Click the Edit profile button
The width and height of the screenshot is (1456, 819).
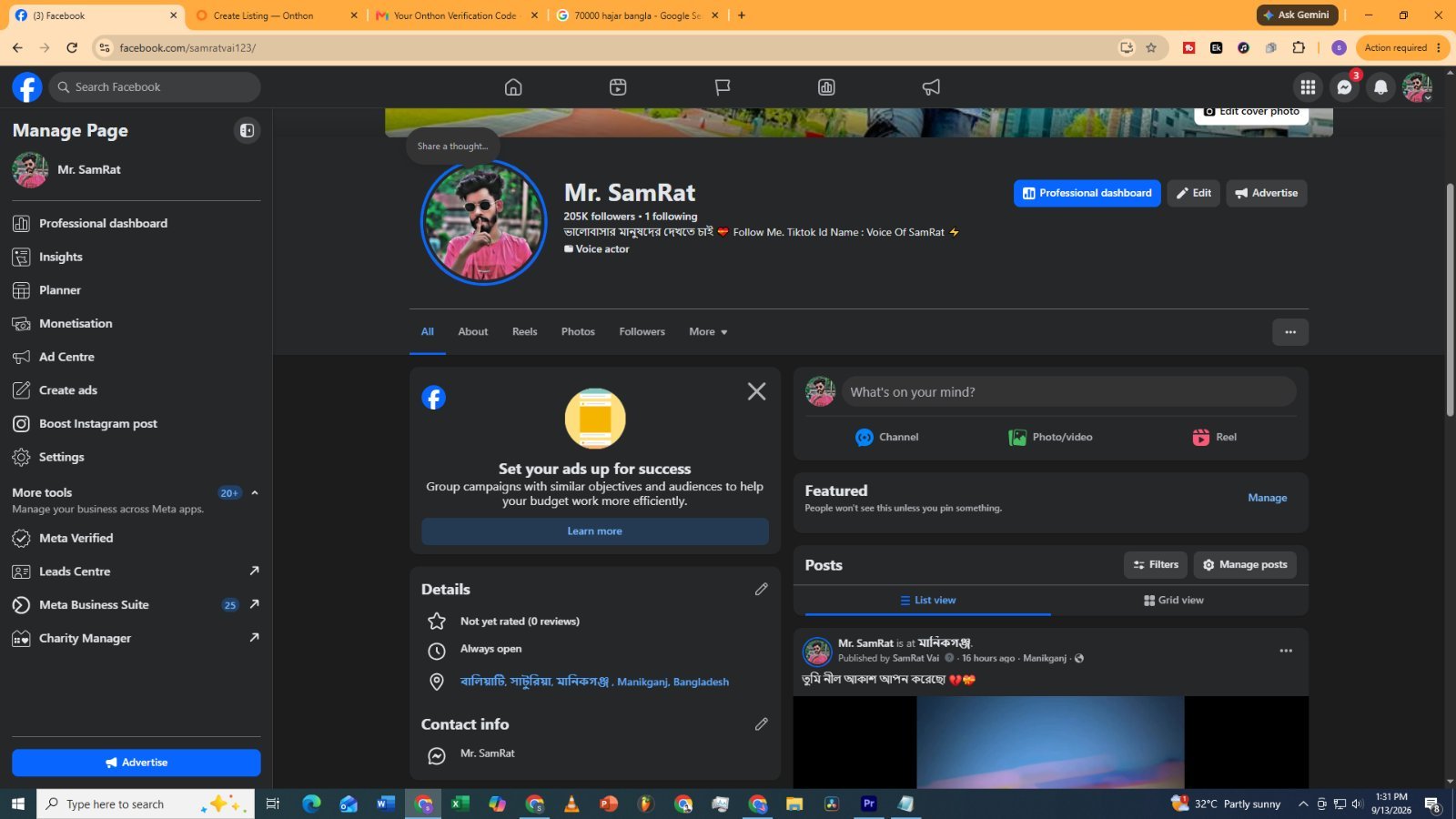pos(1194,193)
